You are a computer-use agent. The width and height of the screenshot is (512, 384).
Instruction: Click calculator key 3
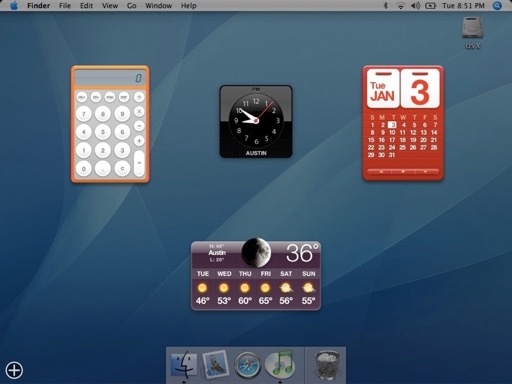point(122,151)
